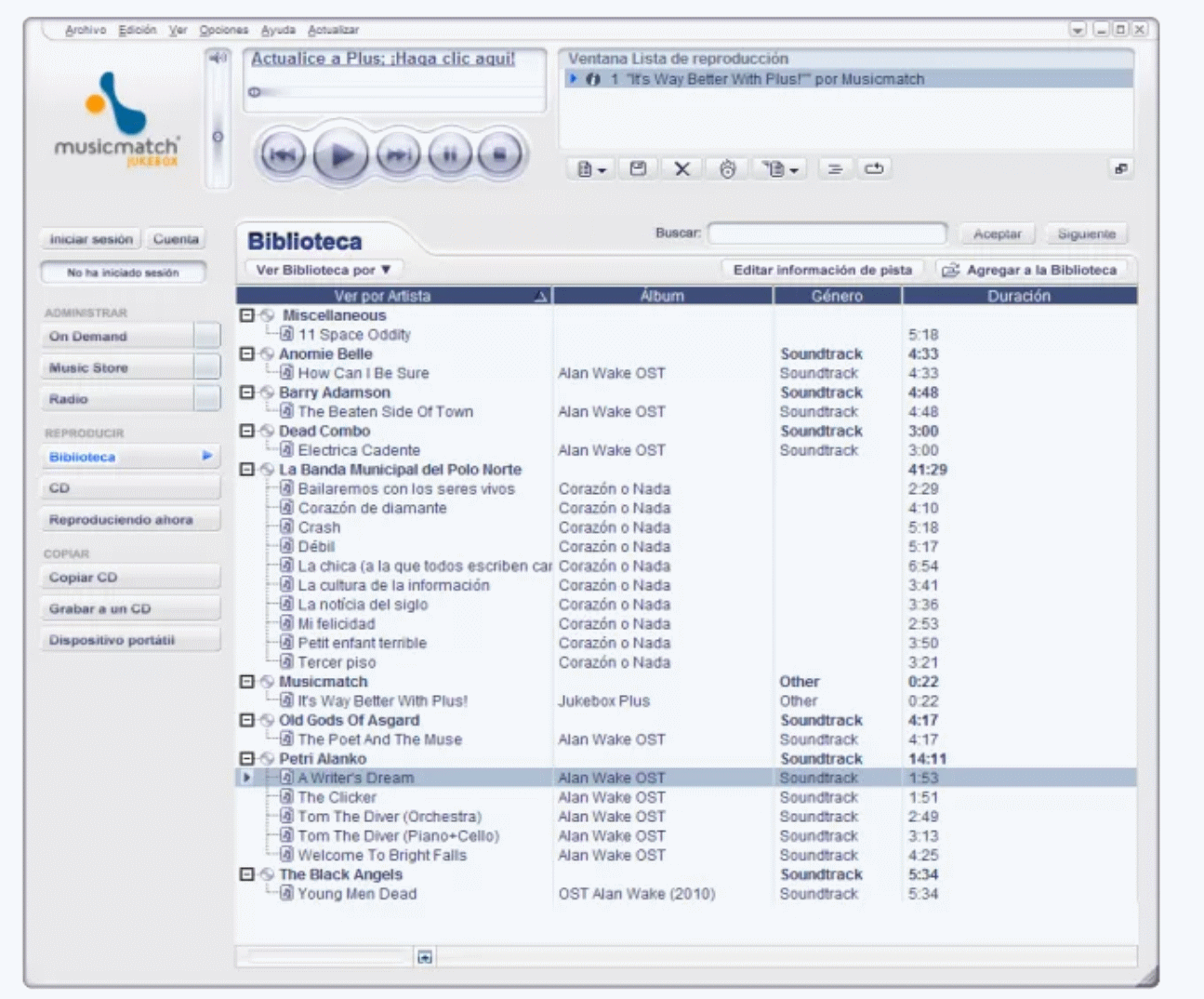
Task: Click the small icon in the bottom status bar
Action: 425,957
